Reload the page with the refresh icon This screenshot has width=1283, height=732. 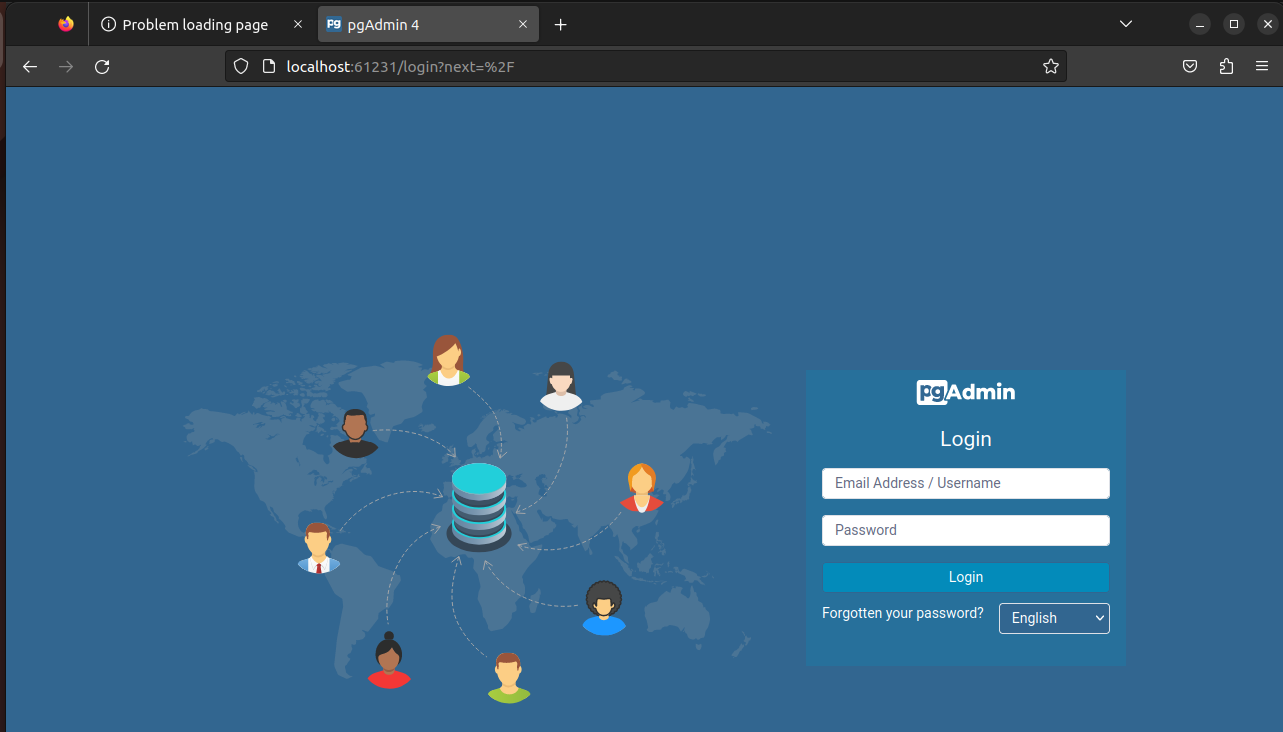pyautogui.click(x=102, y=66)
